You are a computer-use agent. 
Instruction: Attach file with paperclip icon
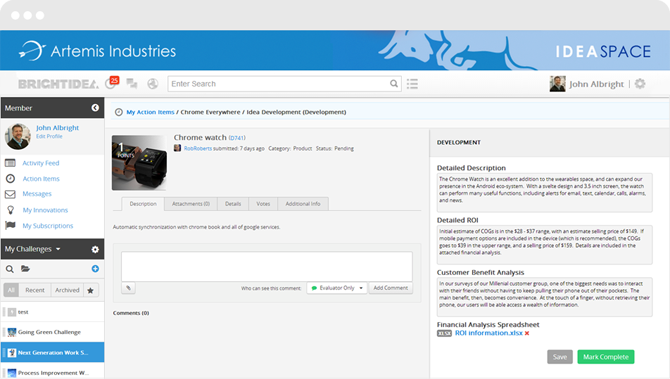click(x=128, y=288)
